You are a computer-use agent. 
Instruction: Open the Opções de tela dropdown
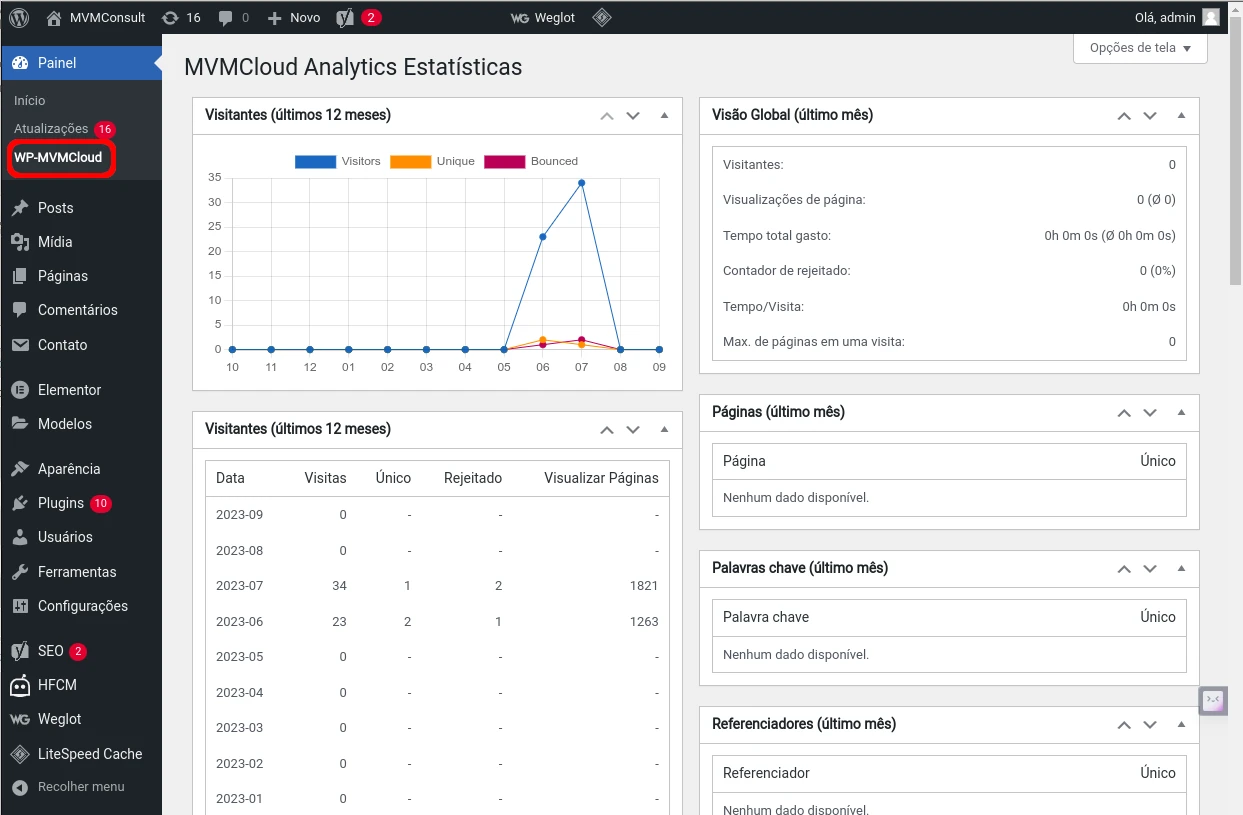point(1140,48)
